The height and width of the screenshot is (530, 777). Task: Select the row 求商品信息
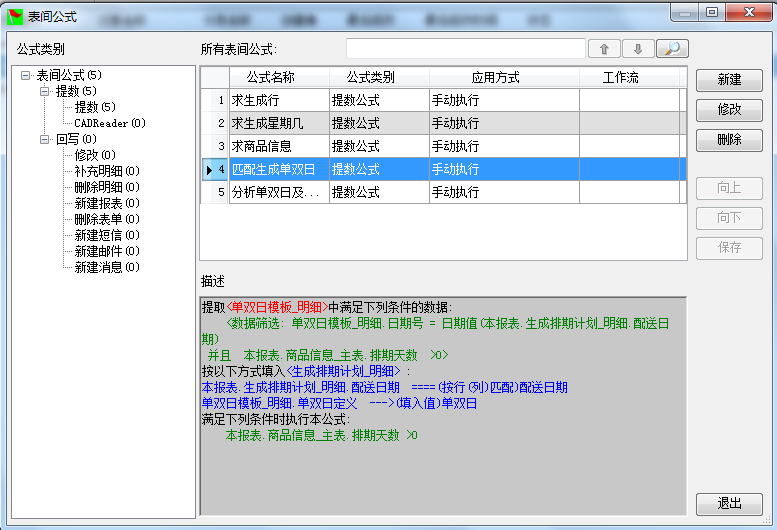pos(279,146)
